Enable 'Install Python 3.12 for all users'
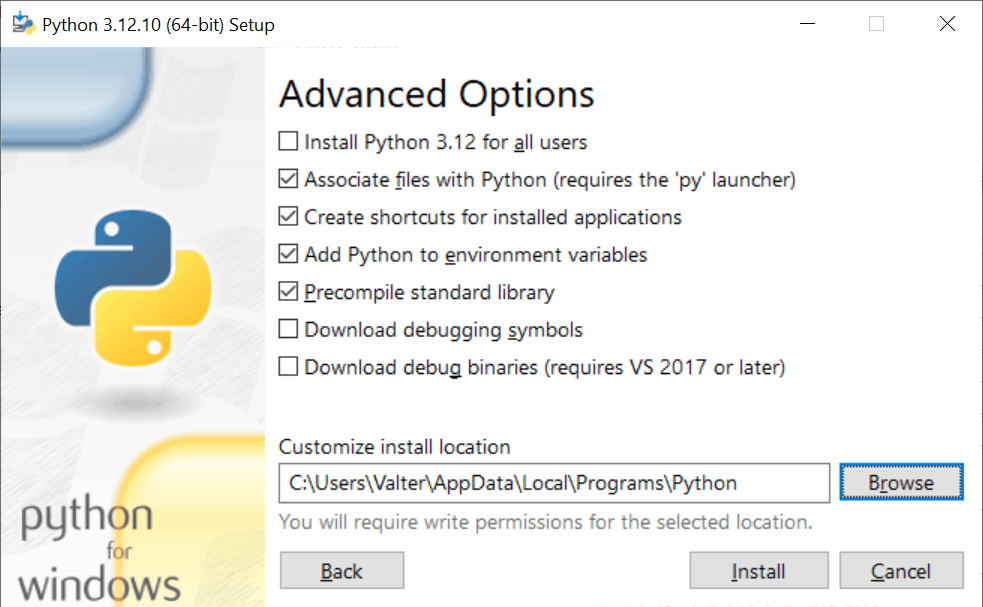 [x=288, y=142]
